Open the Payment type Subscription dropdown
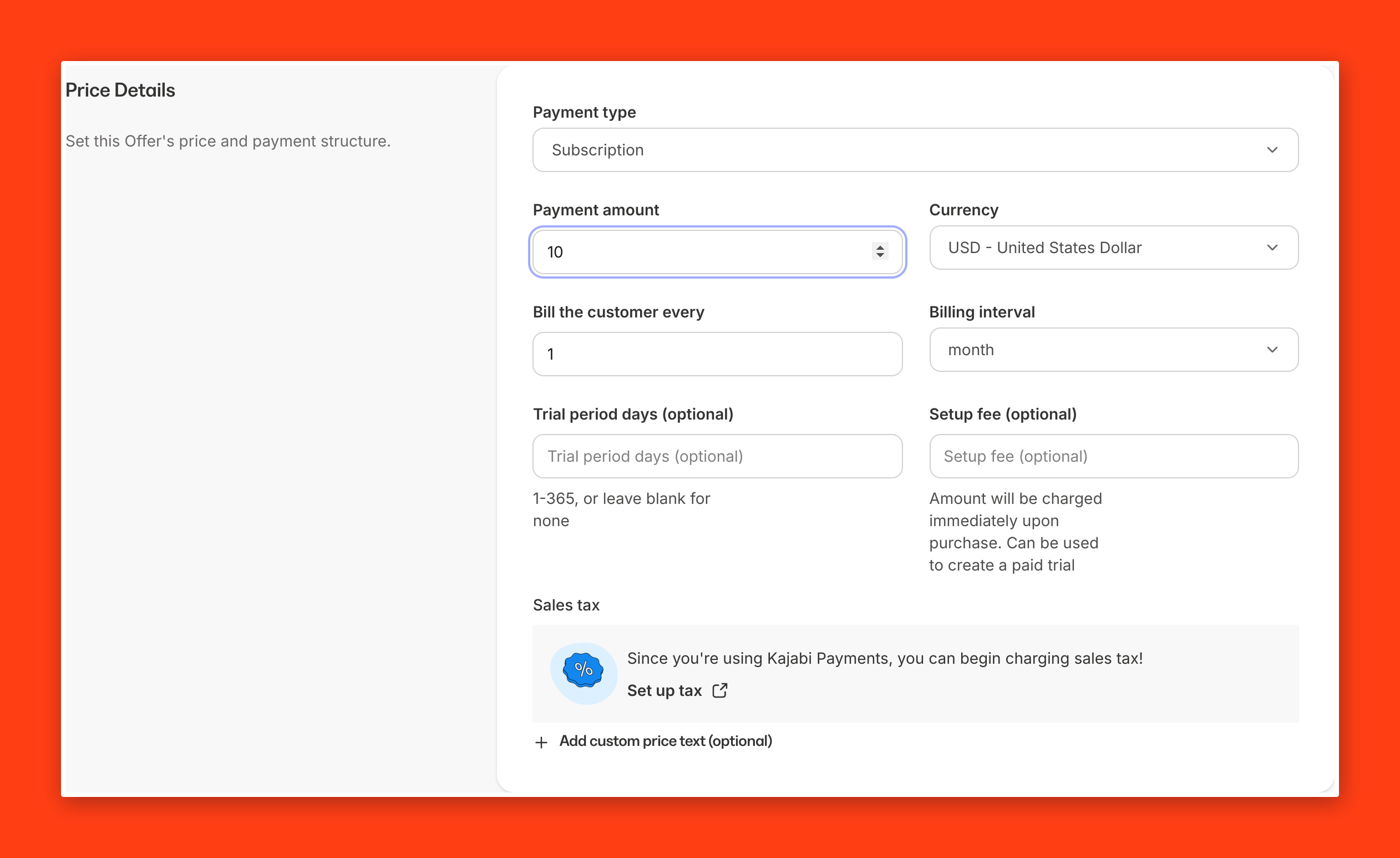 915,150
